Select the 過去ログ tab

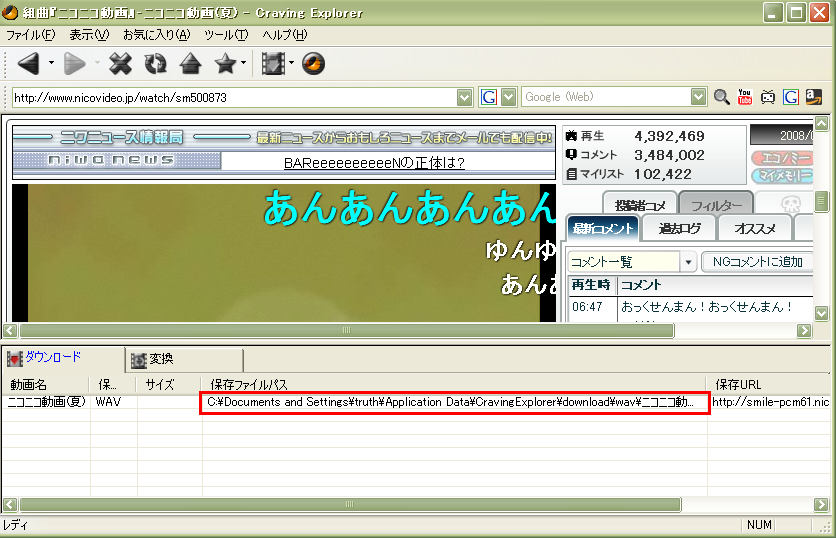click(x=679, y=229)
